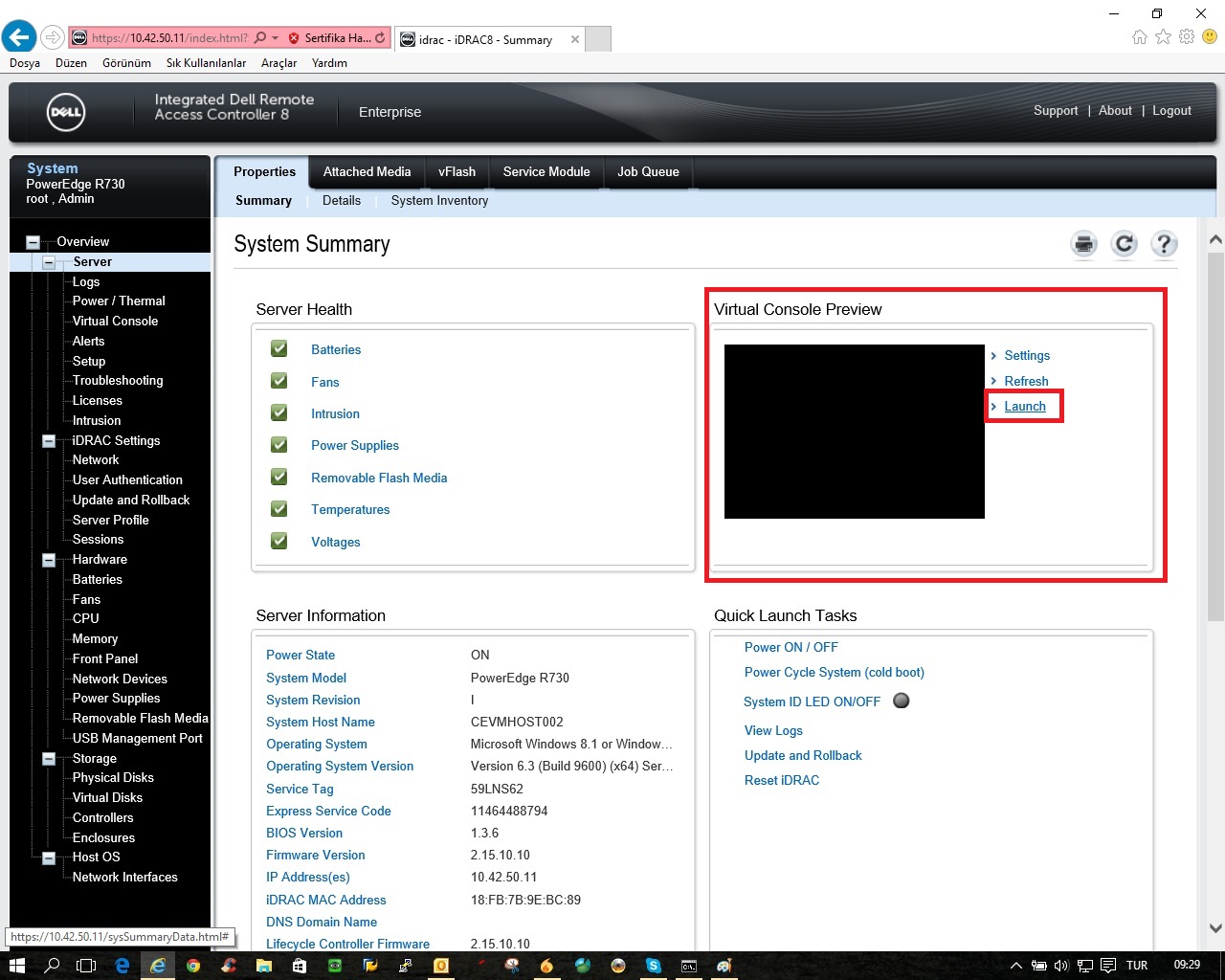Click the System ID LED indicator icon

901,701
